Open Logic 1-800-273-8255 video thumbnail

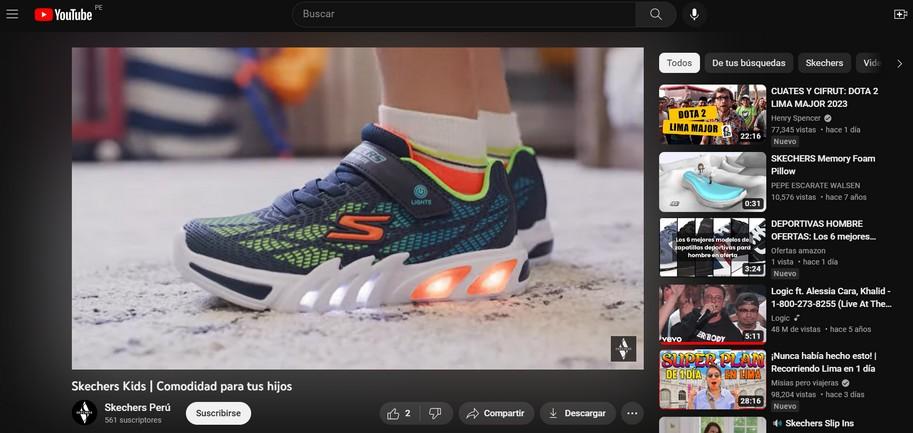712,314
